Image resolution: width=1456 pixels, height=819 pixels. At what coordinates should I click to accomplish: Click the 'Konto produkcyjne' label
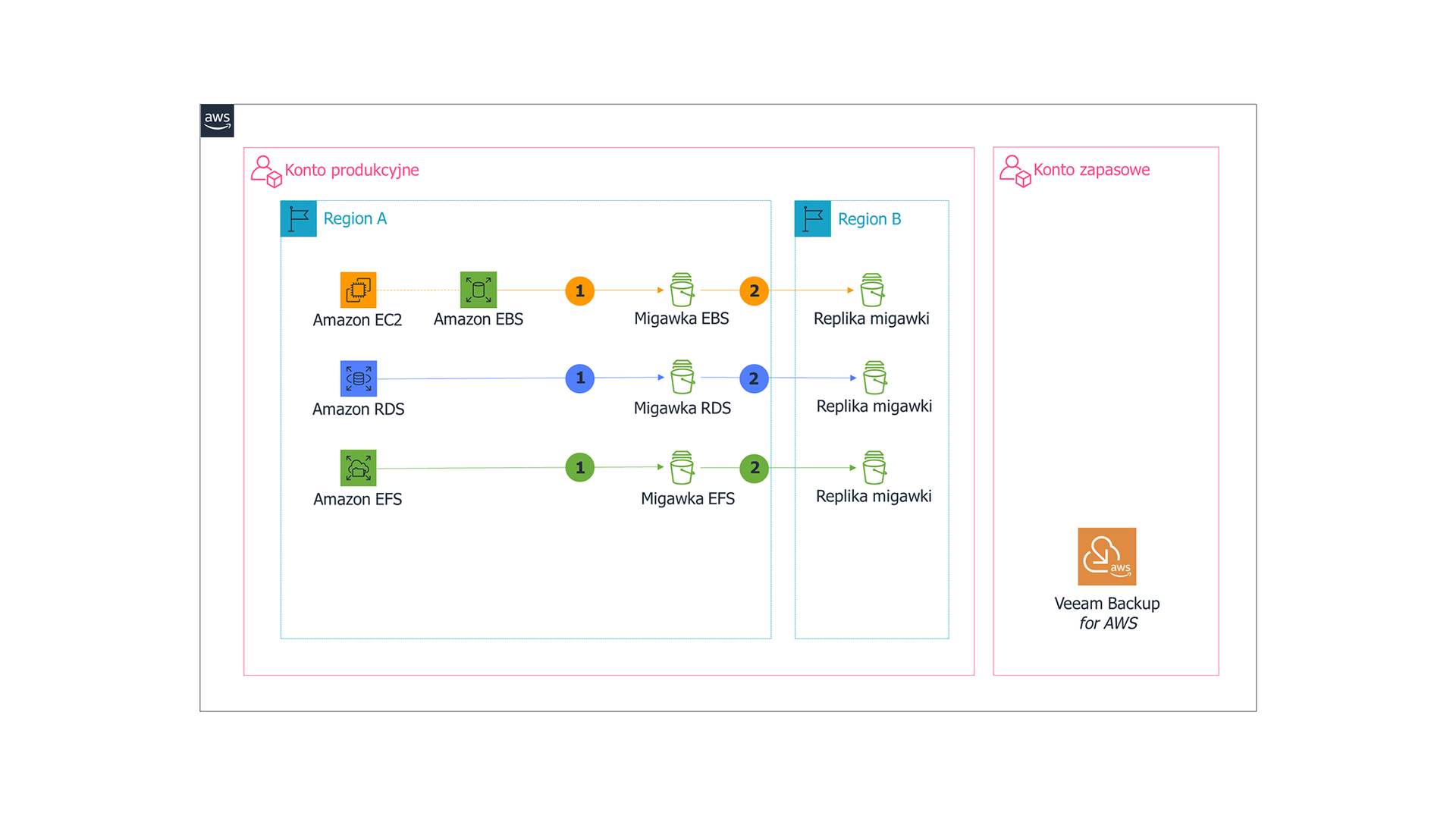coord(352,171)
